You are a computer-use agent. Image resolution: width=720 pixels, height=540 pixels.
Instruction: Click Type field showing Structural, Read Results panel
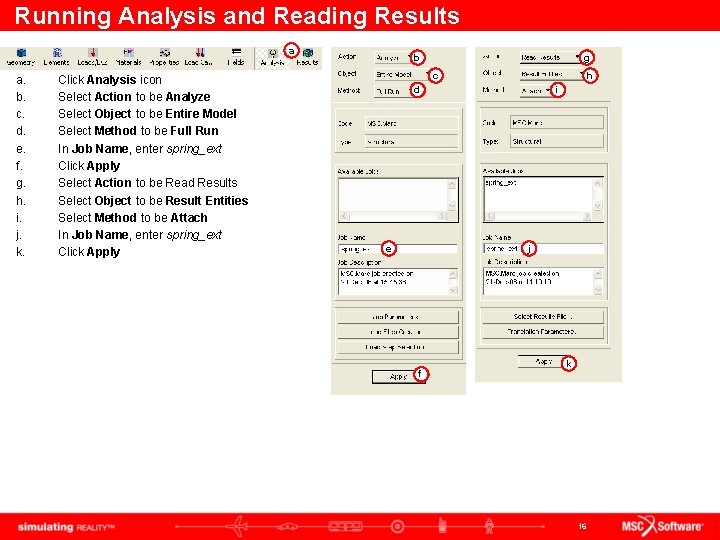(x=557, y=141)
